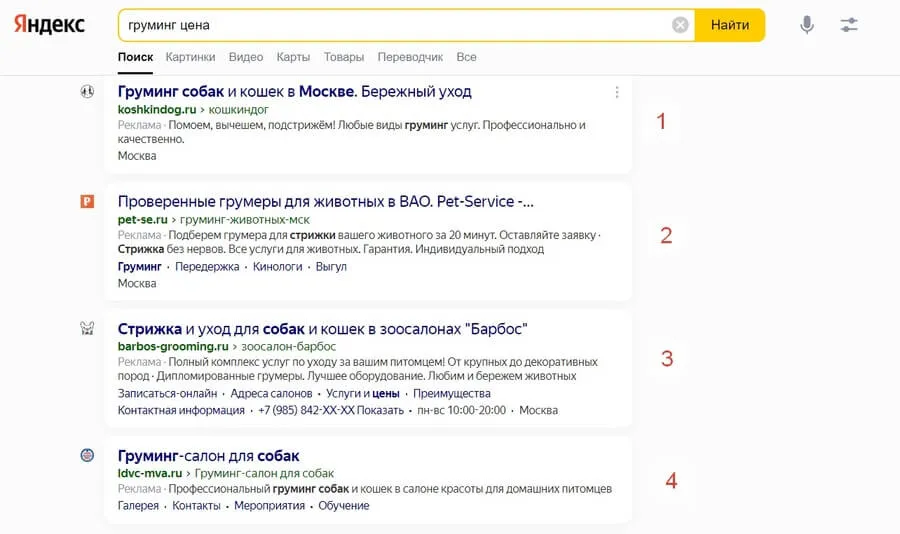Open the three-dot menu of first result
Image resolution: width=900 pixels, height=534 pixels.
tap(617, 92)
